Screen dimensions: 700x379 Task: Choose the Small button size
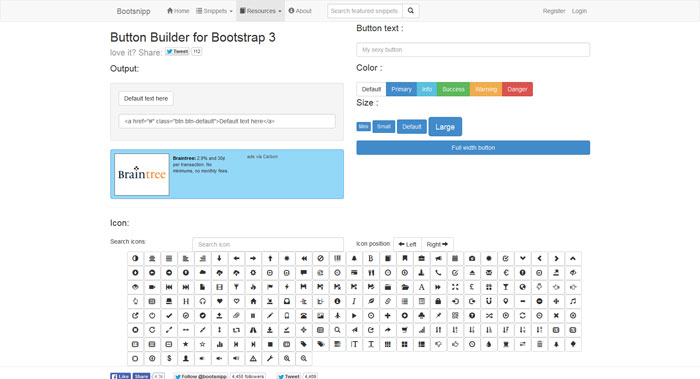point(383,127)
